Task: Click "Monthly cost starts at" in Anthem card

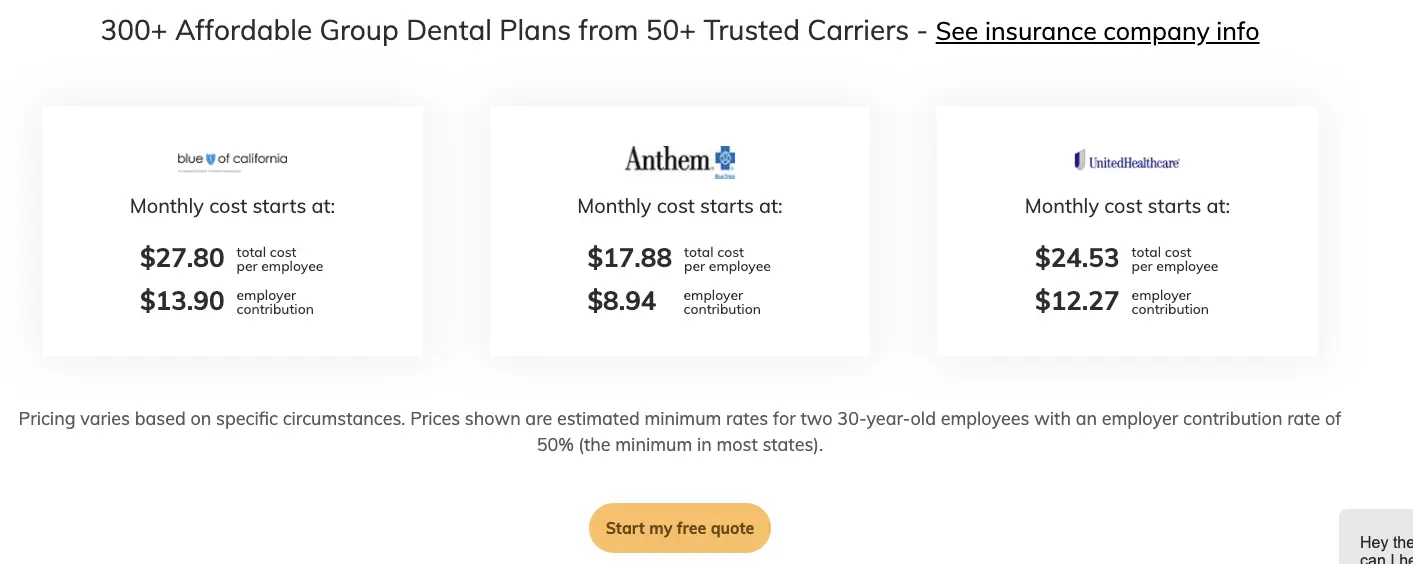Action: click(x=680, y=207)
